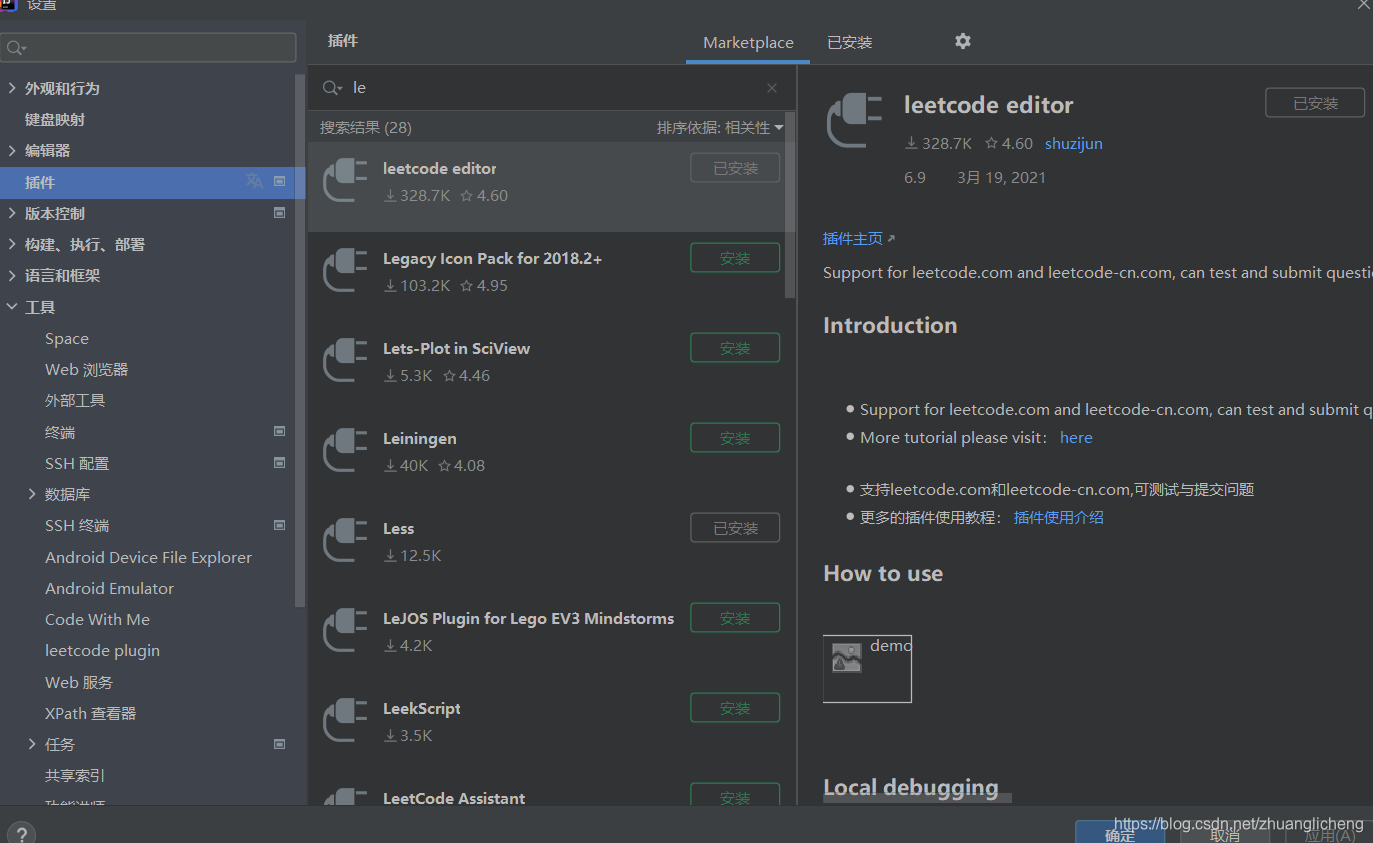The width and height of the screenshot is (1373, 843).
Task: Click the Legacy Icon Pack plugin icon
Action: (x=345, y=270)
